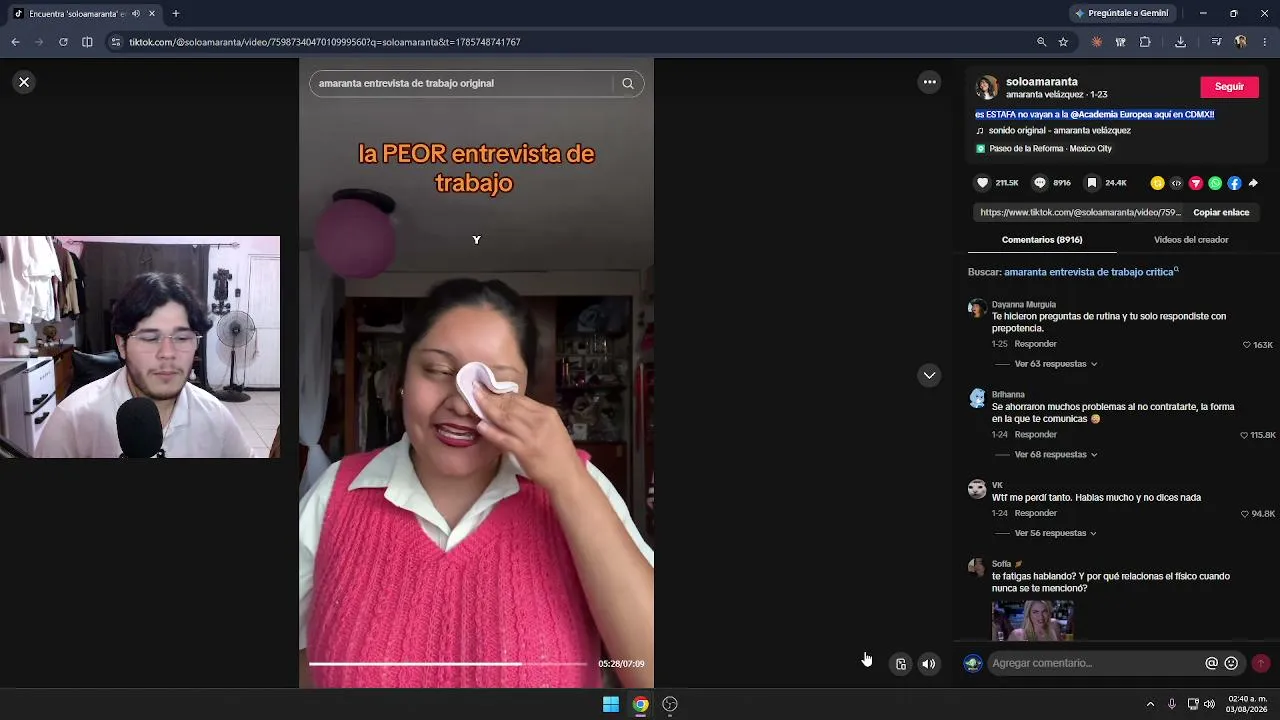The height and width of the screenshot is (720, 1280).
Task: Seek in the video progress bar
Action: [x=448, y=663]
